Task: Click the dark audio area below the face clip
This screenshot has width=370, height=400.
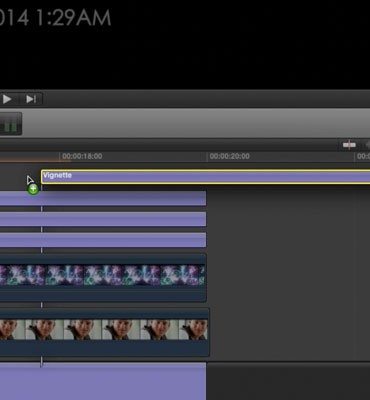Action: point(104,348)
